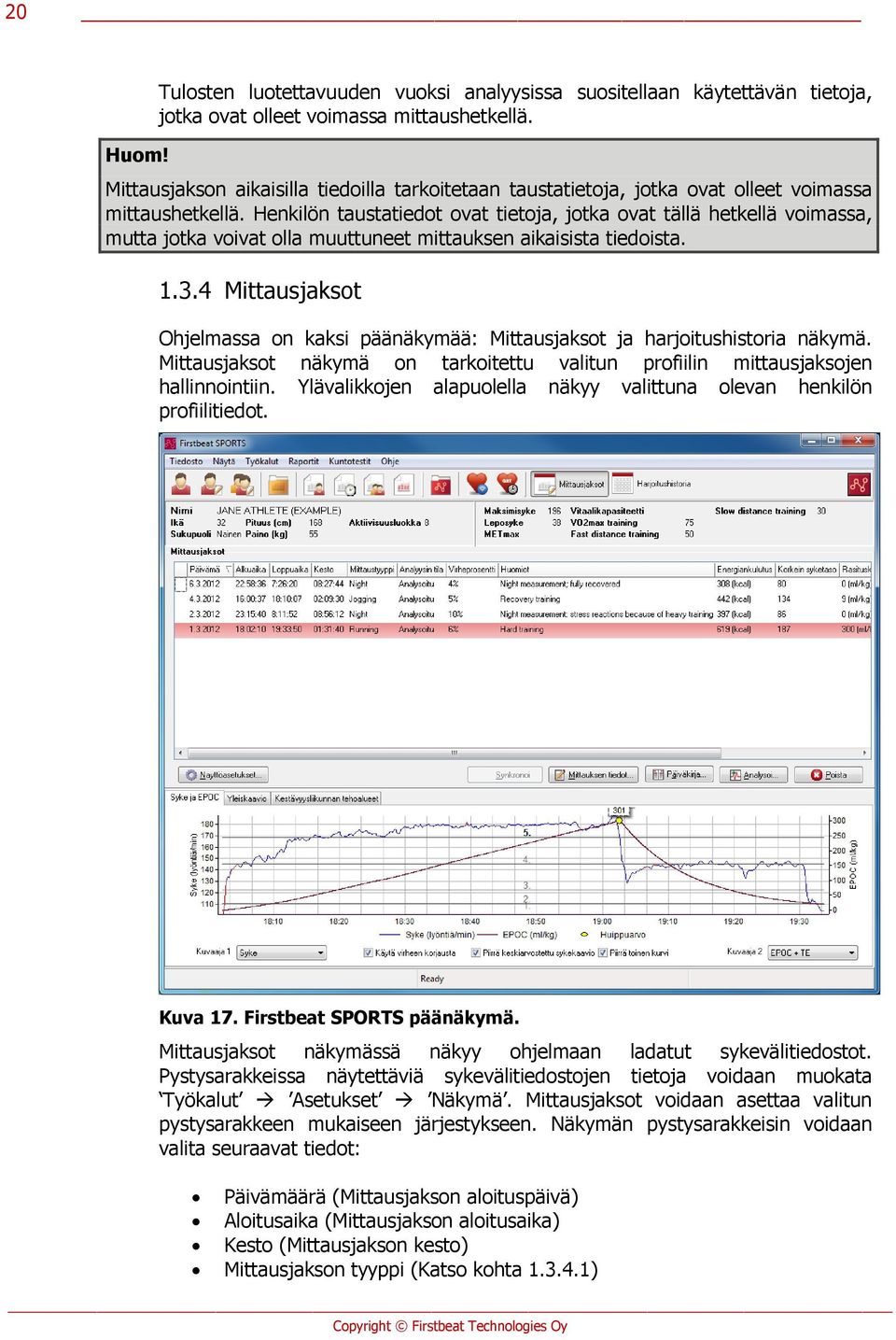Click the report with clock toolbar icon
This screenshot has height=1340, width=896.
[344, 485]
